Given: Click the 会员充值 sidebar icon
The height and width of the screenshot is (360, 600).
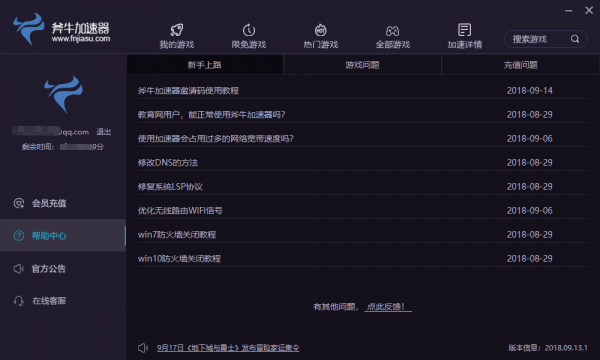Looking at the screenshot, I should (x=19, y=203).
